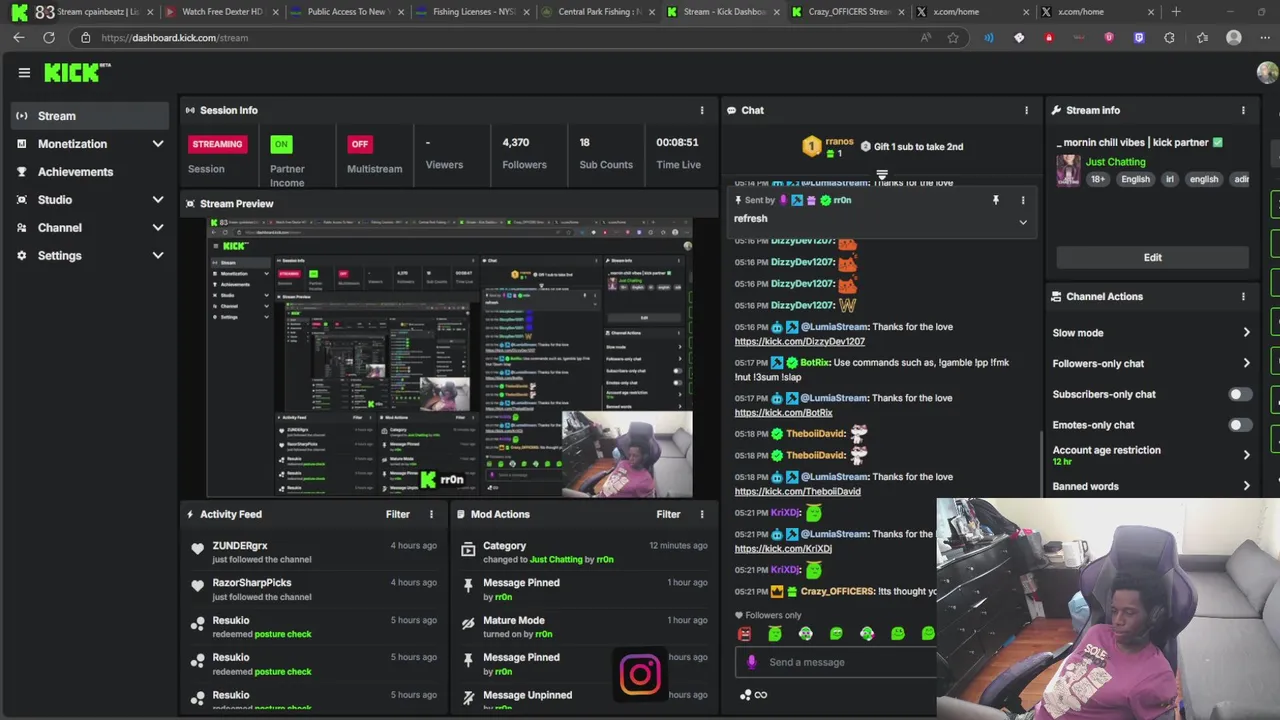The height and width of the screenshot is (720, 1280).
Task: Open the browser extensions puzzle icon
Action: [1170, 37]
